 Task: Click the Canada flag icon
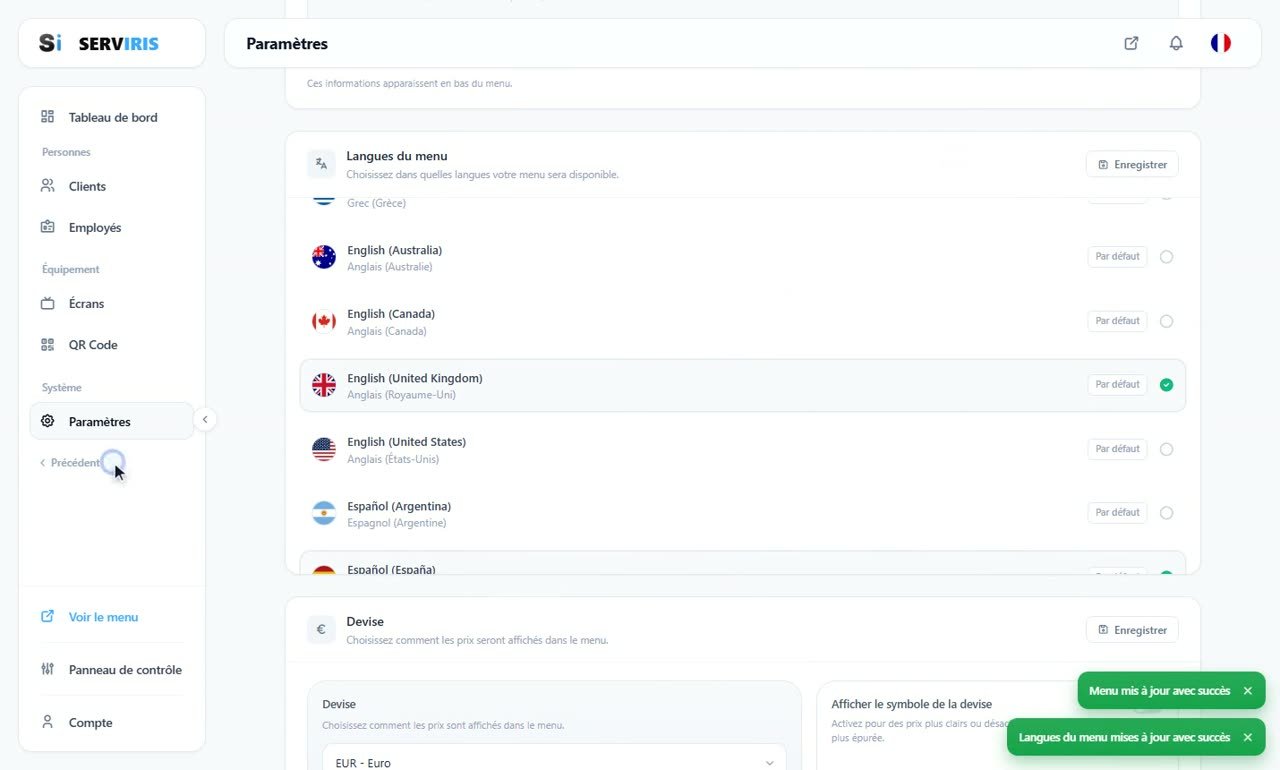[324, 321]
